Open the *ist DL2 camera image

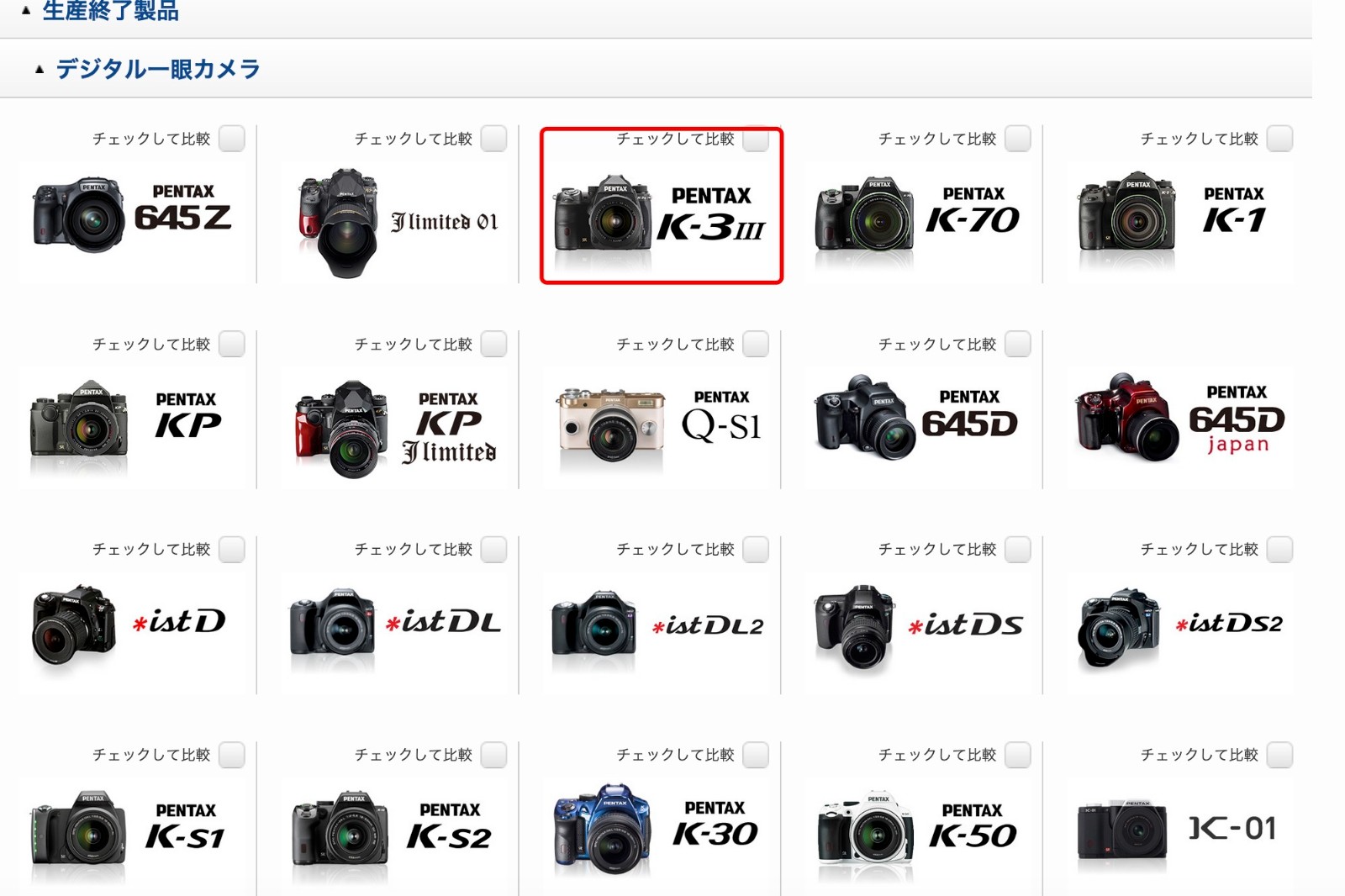coord(594,623)
